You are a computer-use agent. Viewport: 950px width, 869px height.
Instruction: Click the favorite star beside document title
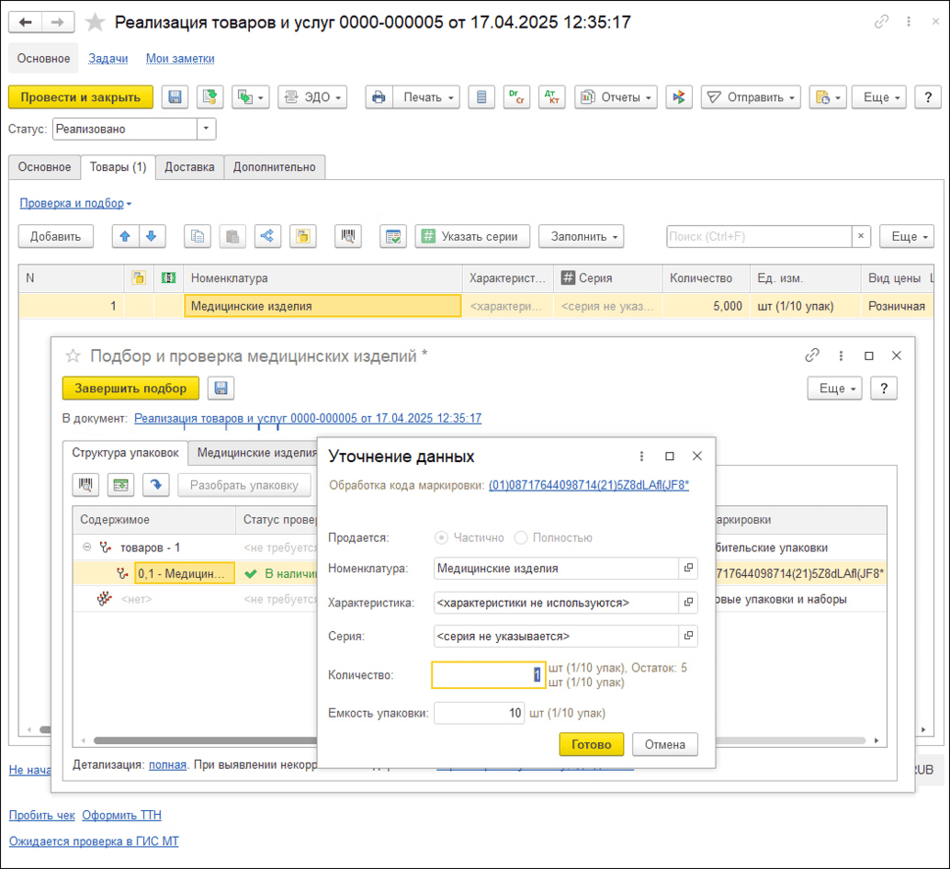[95, 22]
